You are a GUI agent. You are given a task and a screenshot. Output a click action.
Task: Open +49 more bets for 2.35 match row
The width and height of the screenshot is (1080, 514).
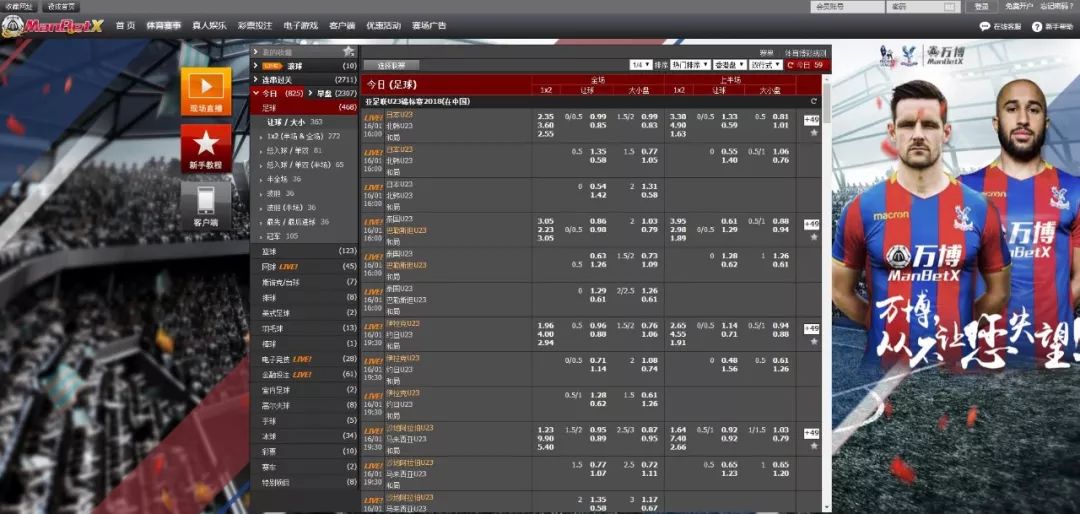coord(811,121)
